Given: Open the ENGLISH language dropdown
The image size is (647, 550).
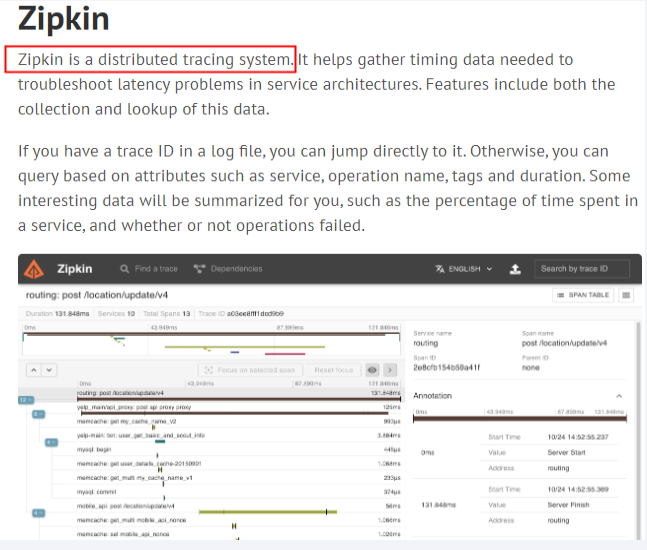Looking at the screenshot, I should click(x=464, y=269).
